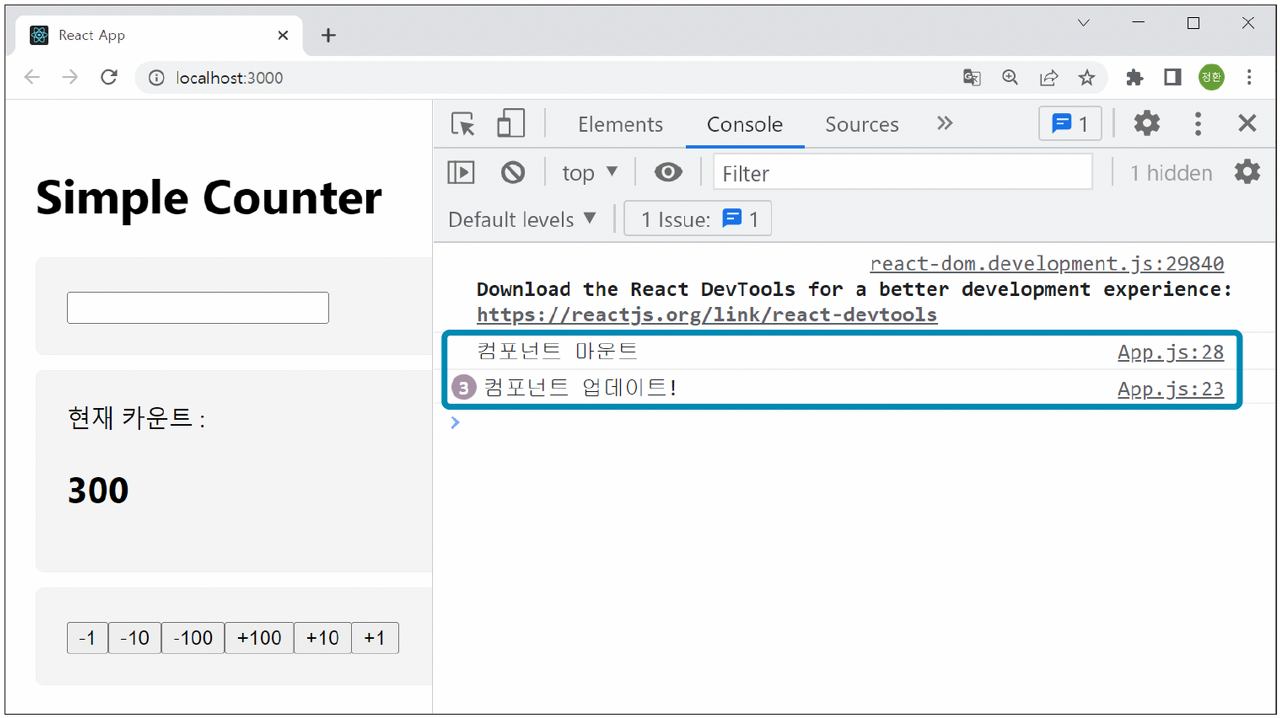Open the tab search chevron

(x=1083, y=23)
